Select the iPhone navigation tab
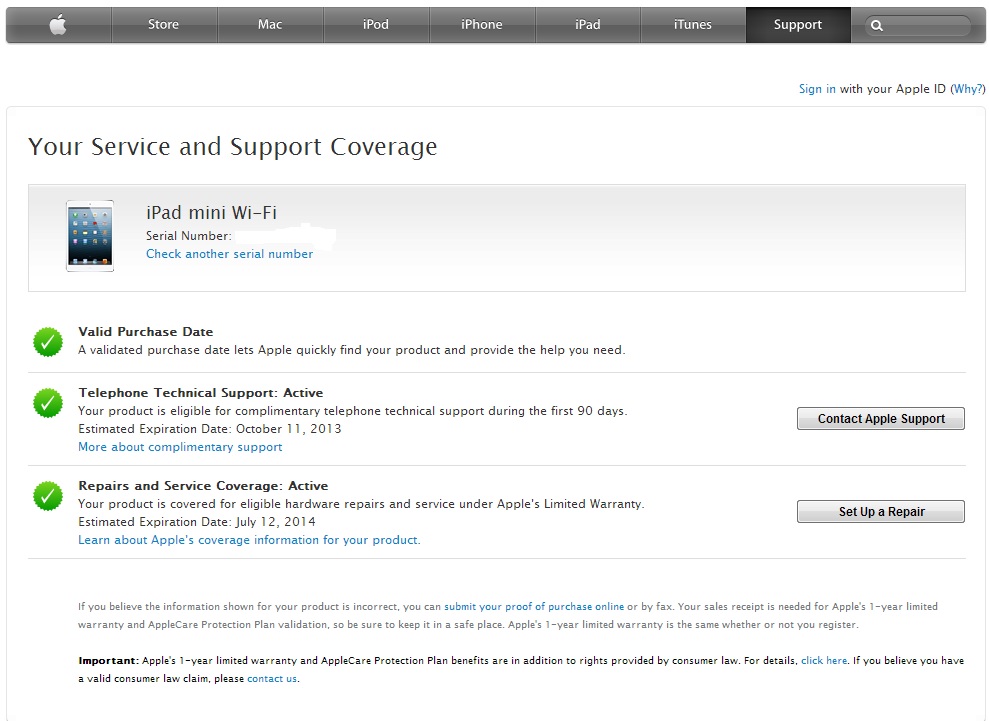Screen dimensions: 989x721 coord(482,25)
